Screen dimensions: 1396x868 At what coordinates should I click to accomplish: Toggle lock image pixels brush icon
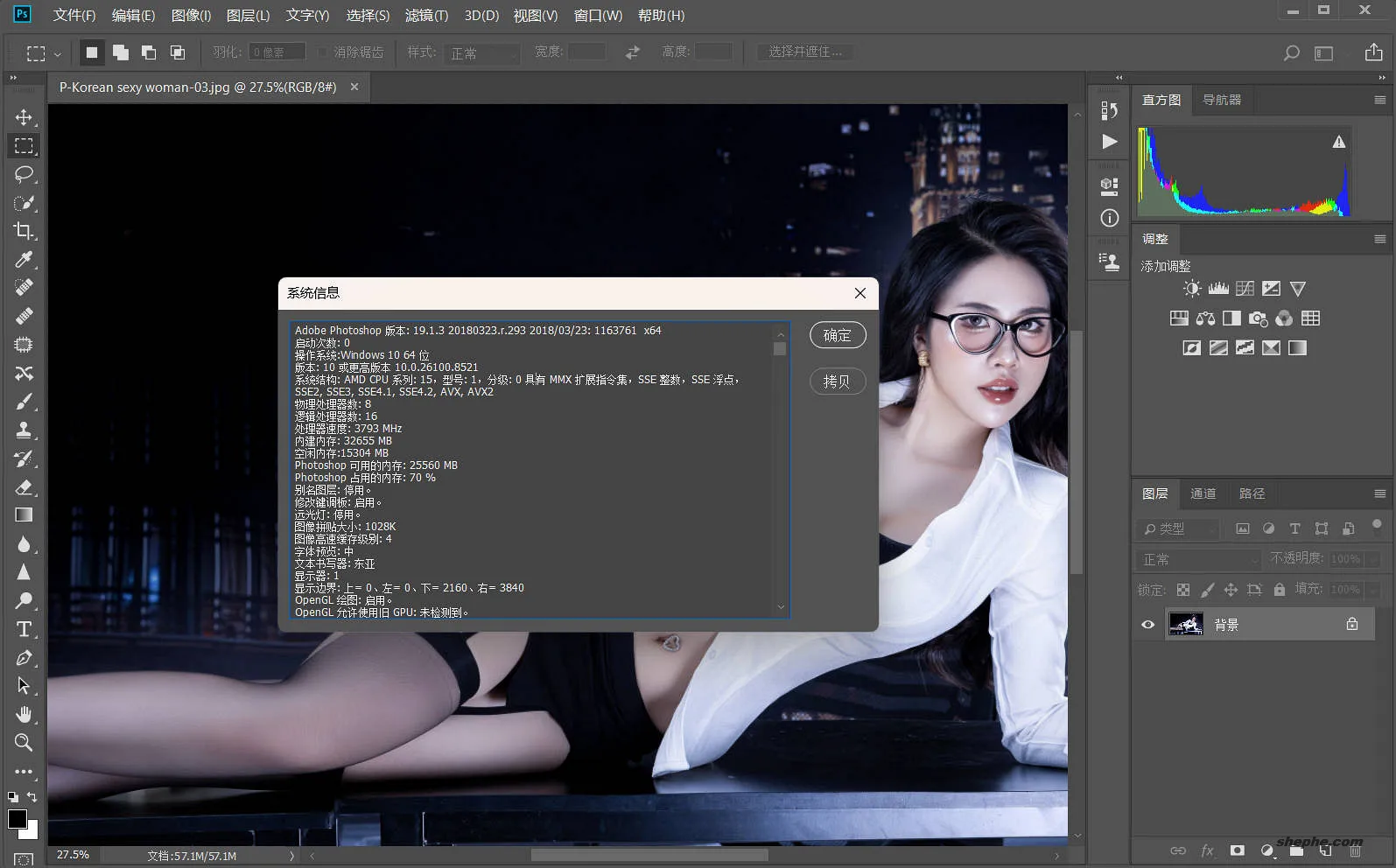tap(1207, 590)
